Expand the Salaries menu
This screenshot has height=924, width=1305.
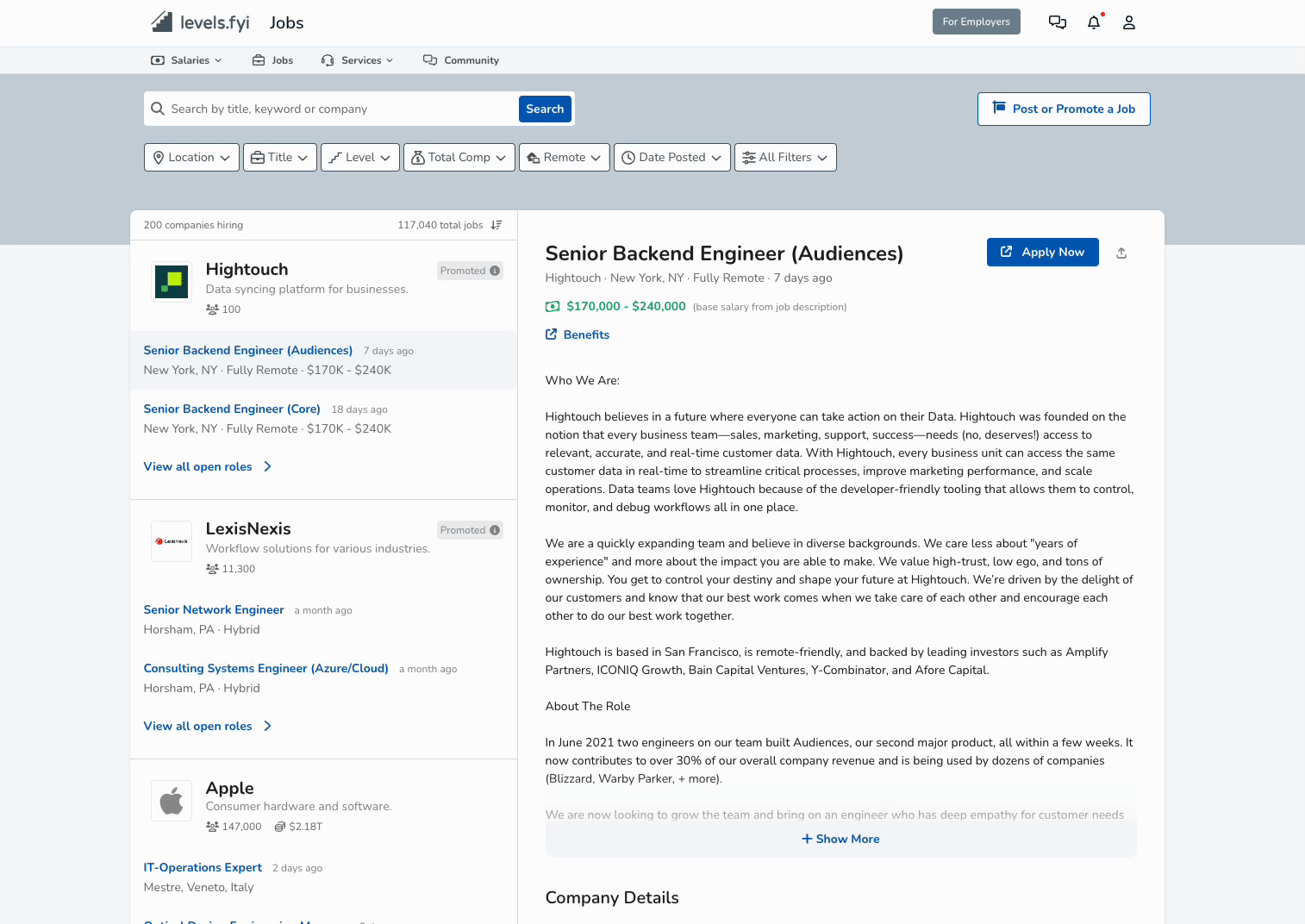click(186, 60)
